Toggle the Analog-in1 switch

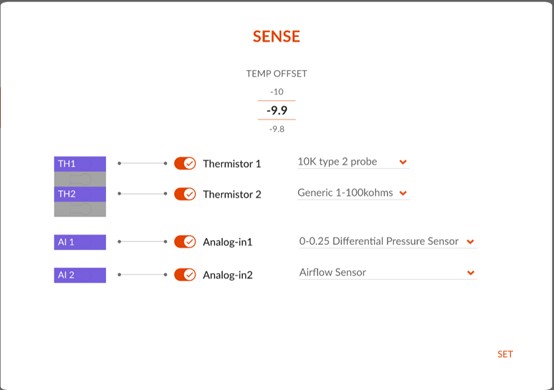pos(185,242)
